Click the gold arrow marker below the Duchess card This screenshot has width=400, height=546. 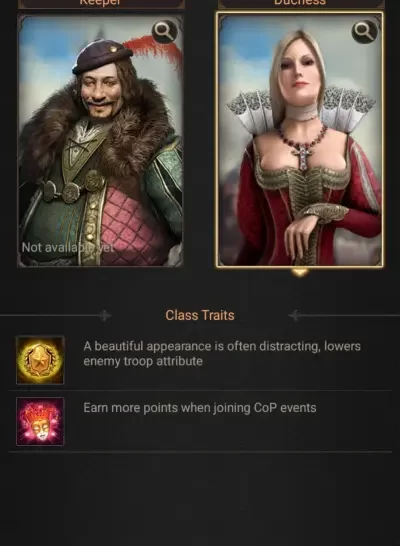click(x=300, y=273)
